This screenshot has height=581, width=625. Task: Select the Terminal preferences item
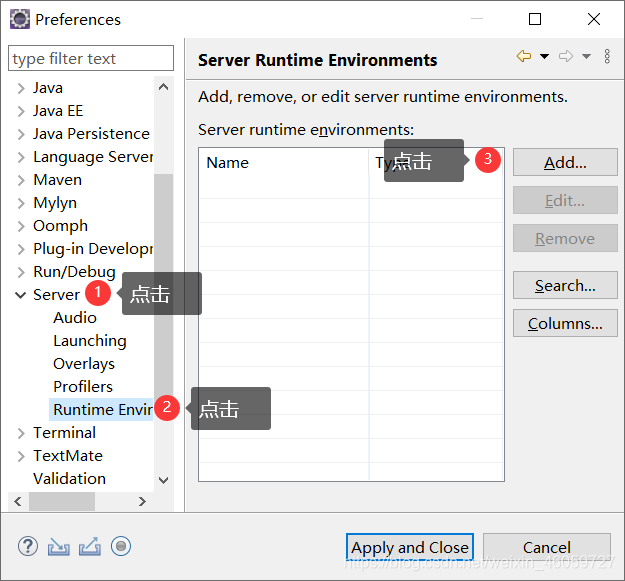point(64,433)
